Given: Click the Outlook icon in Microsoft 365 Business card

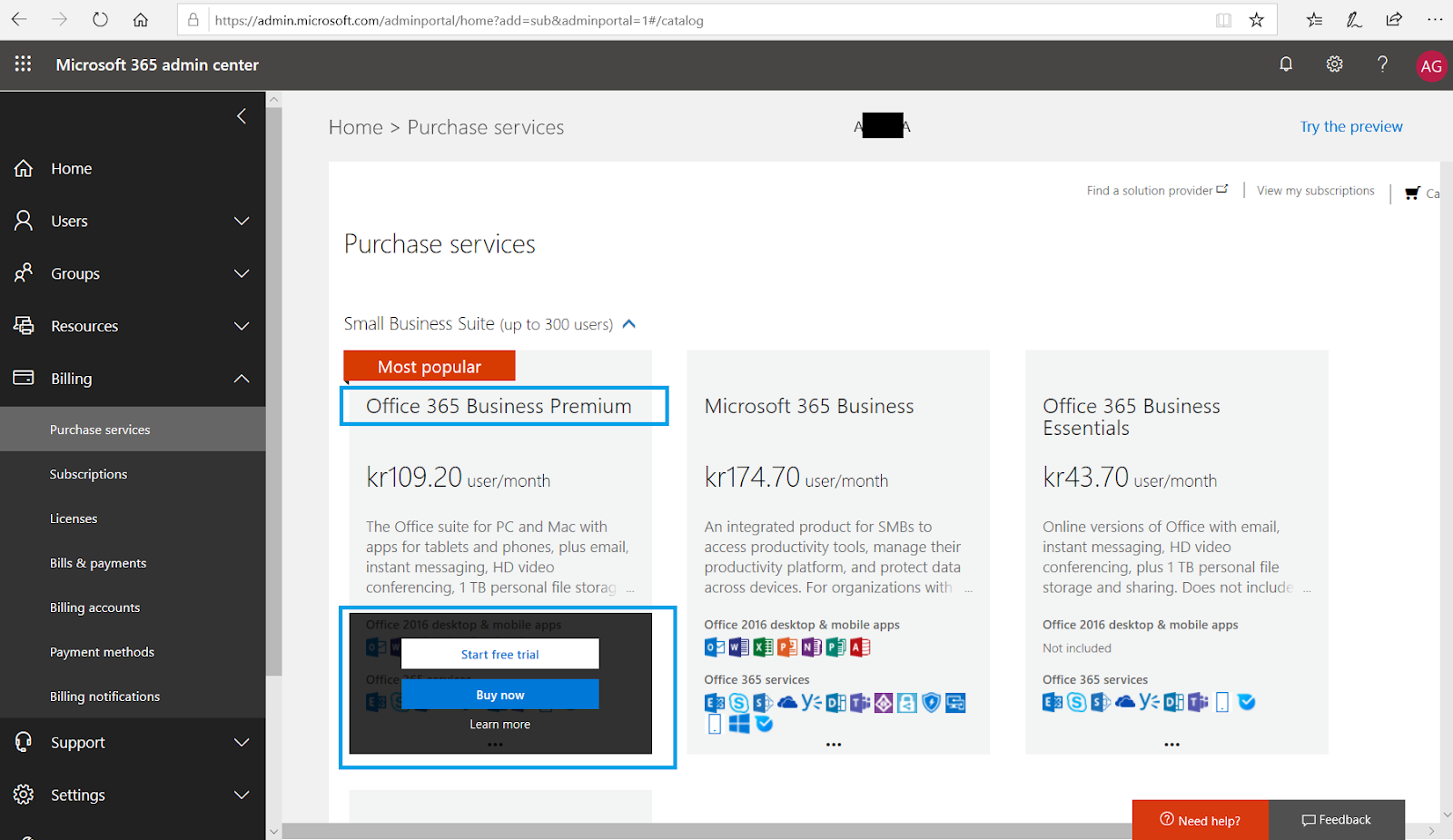Looking at the screenshot, I should coord(715,647).
